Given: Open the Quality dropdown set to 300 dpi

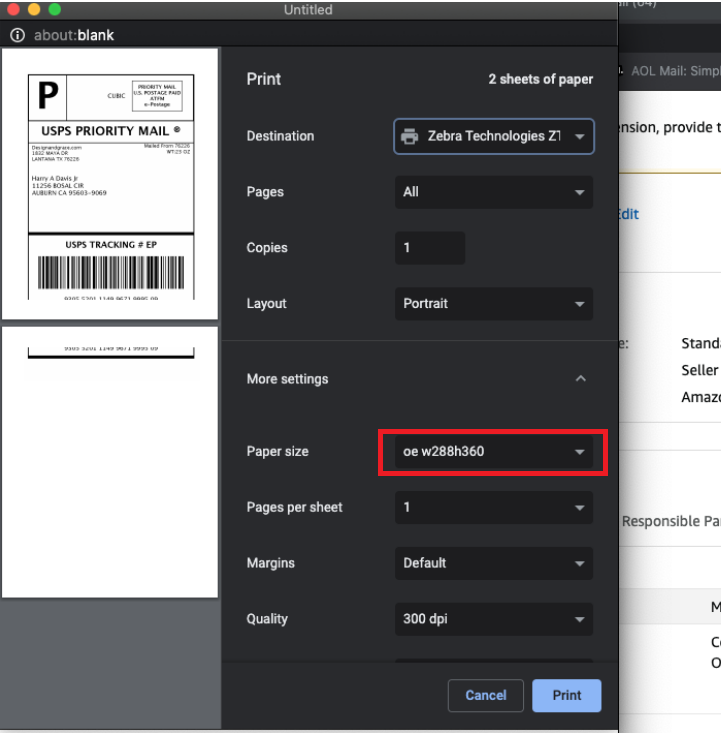Looking at the screenshot, I should click(x=494, y=619).
